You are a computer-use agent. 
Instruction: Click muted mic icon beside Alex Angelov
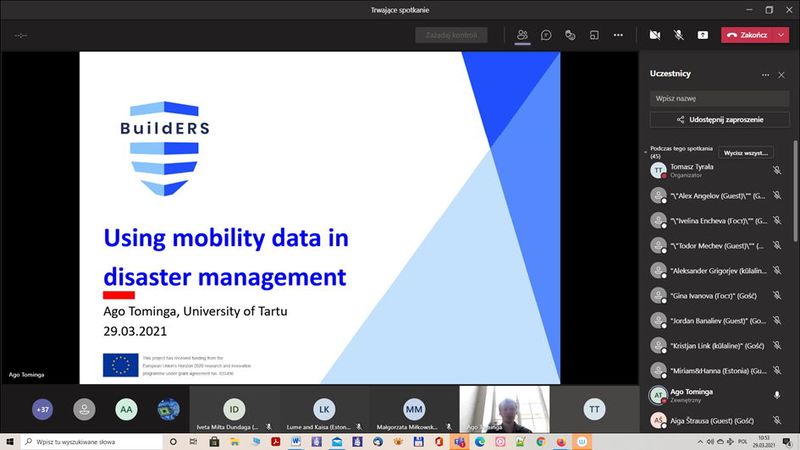(x=777, y=195)
